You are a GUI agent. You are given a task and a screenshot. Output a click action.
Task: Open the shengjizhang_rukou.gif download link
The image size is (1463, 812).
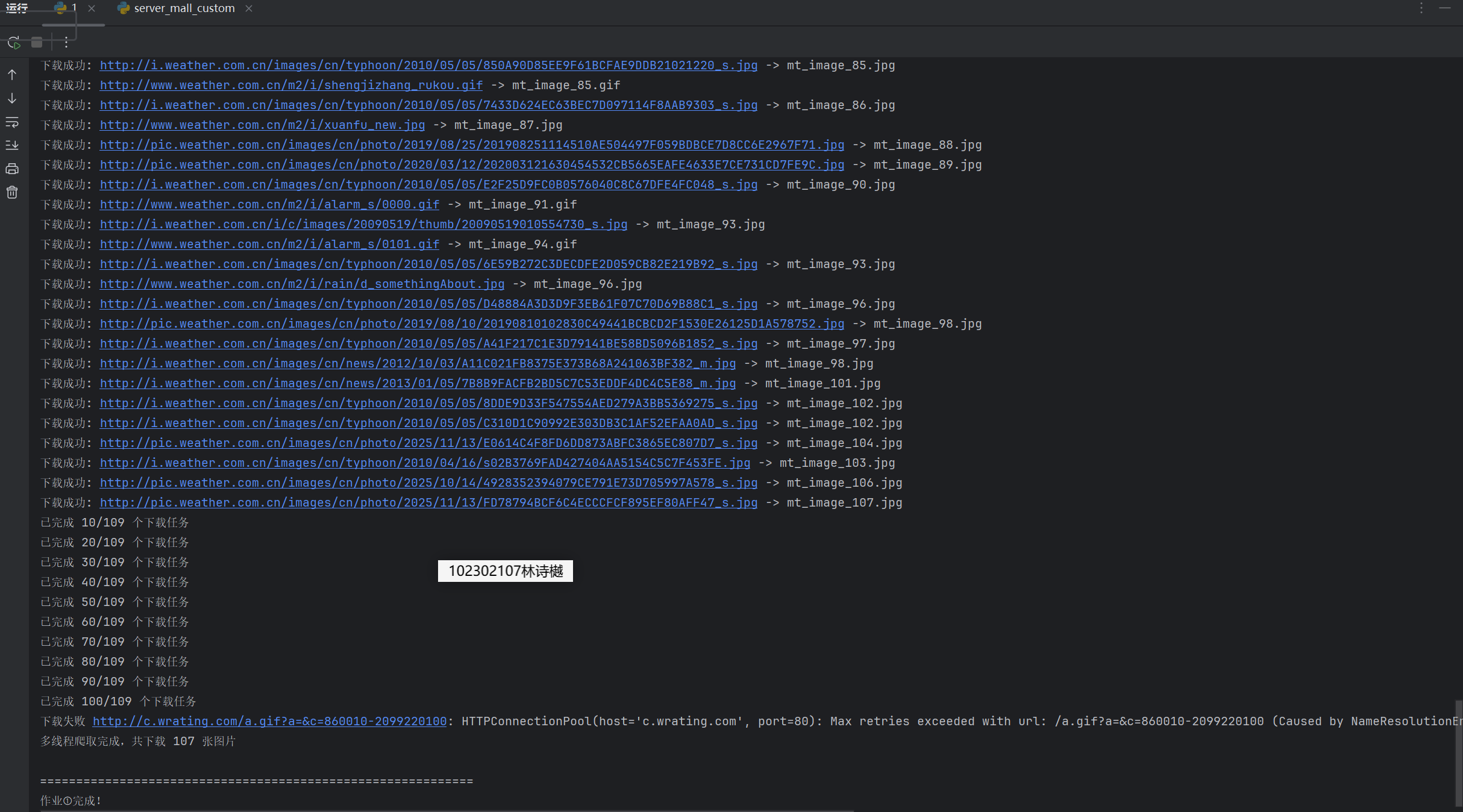point(291,85)
